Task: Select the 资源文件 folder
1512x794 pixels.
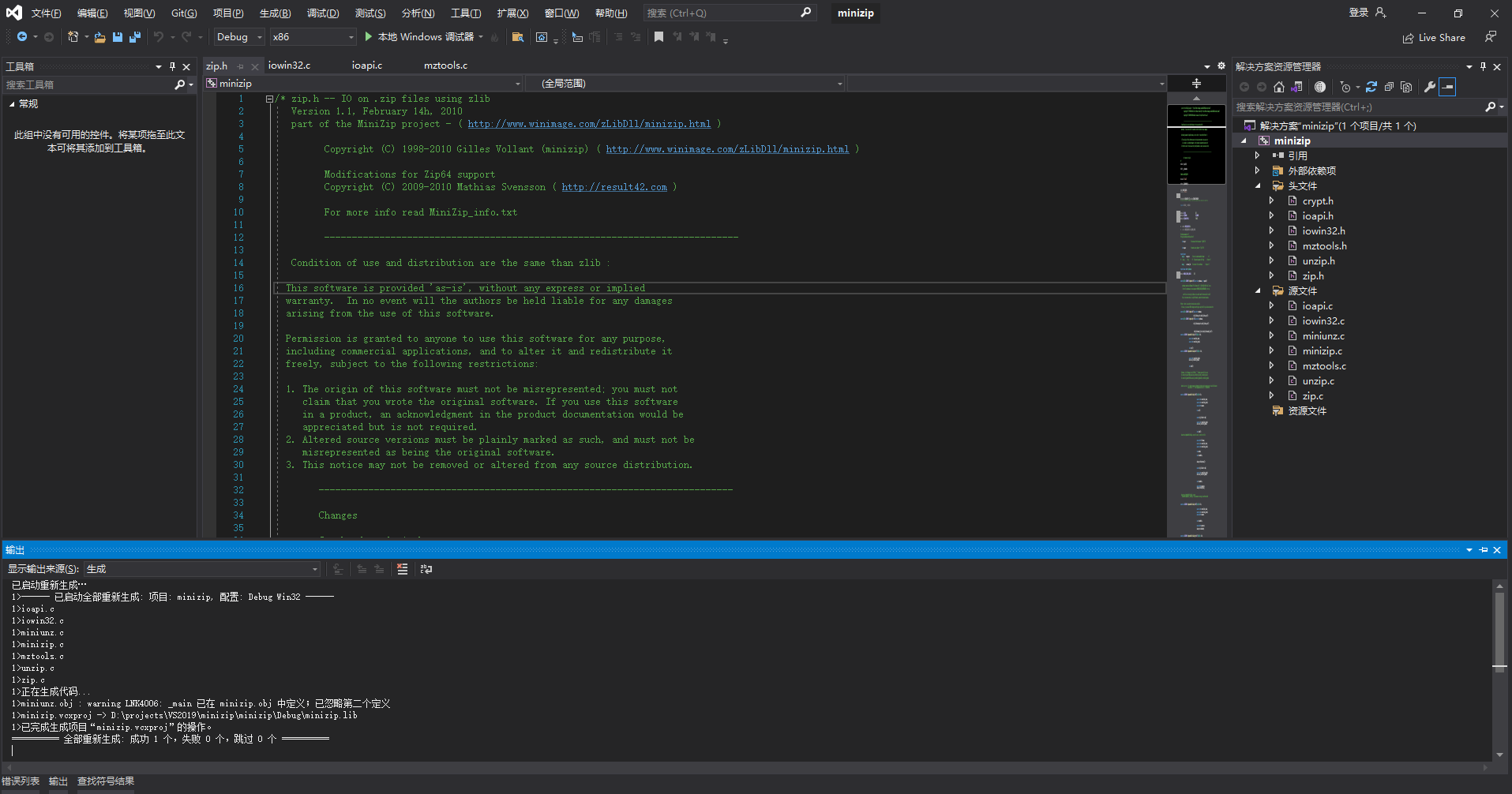Action: [1307, 411]
